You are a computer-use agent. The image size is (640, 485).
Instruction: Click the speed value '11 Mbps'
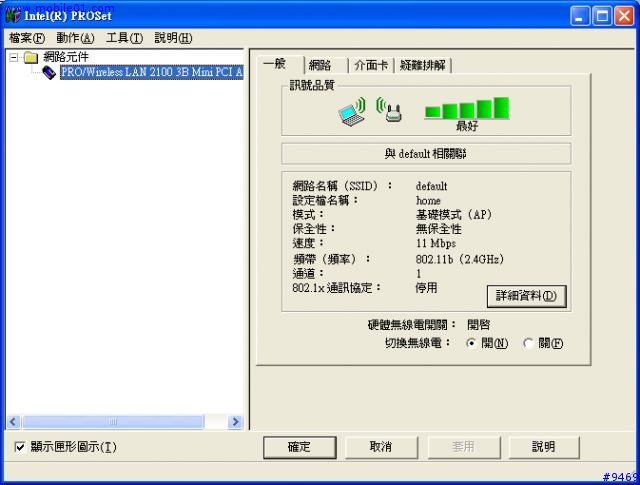pos(436,244)
